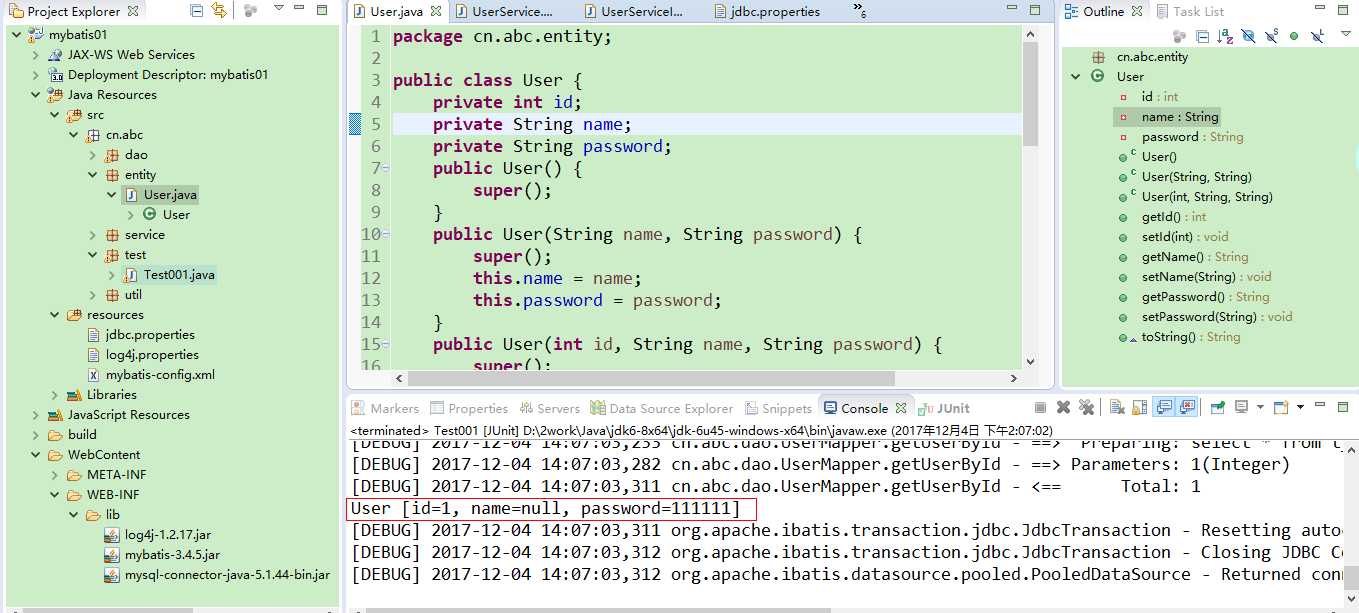Switch to UserService editor tab
The width and height of the screenshot is (1359, 613).
pyautogui.click(x=504, y=12)
